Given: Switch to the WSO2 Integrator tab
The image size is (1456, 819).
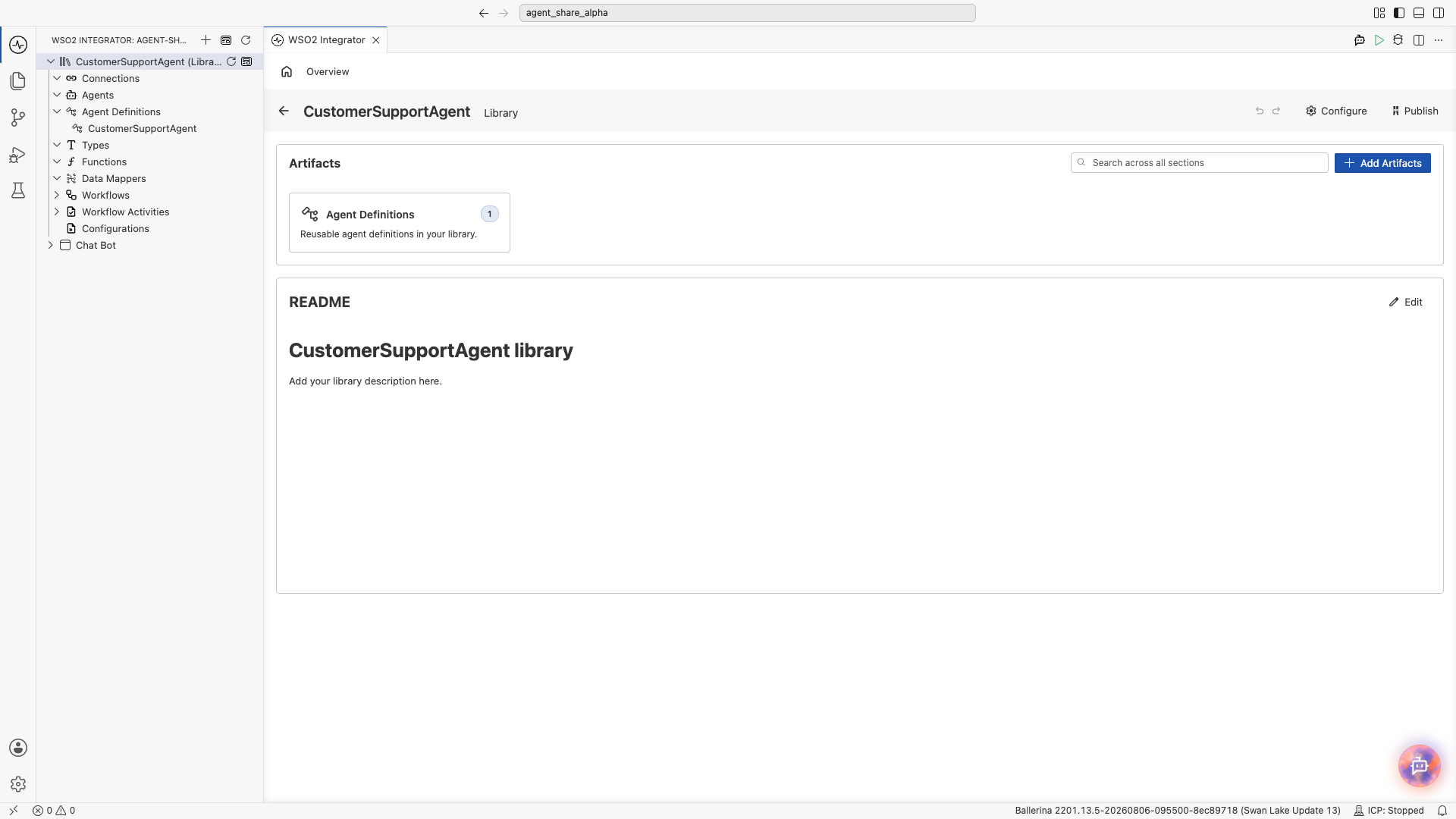Looking at the screenshot, I should (x=325, y=40).
